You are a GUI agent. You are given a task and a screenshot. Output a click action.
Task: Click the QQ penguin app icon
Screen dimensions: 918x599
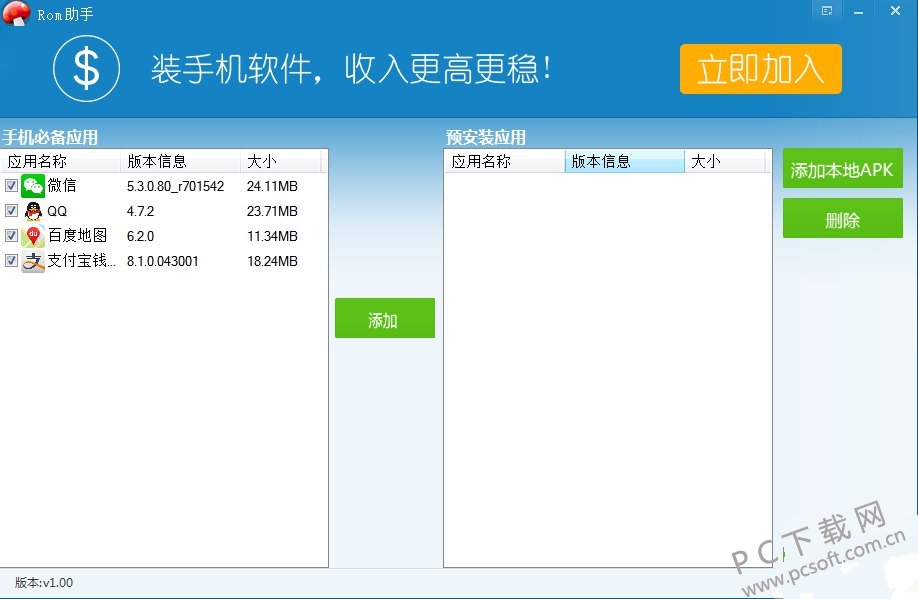[33, 211]
